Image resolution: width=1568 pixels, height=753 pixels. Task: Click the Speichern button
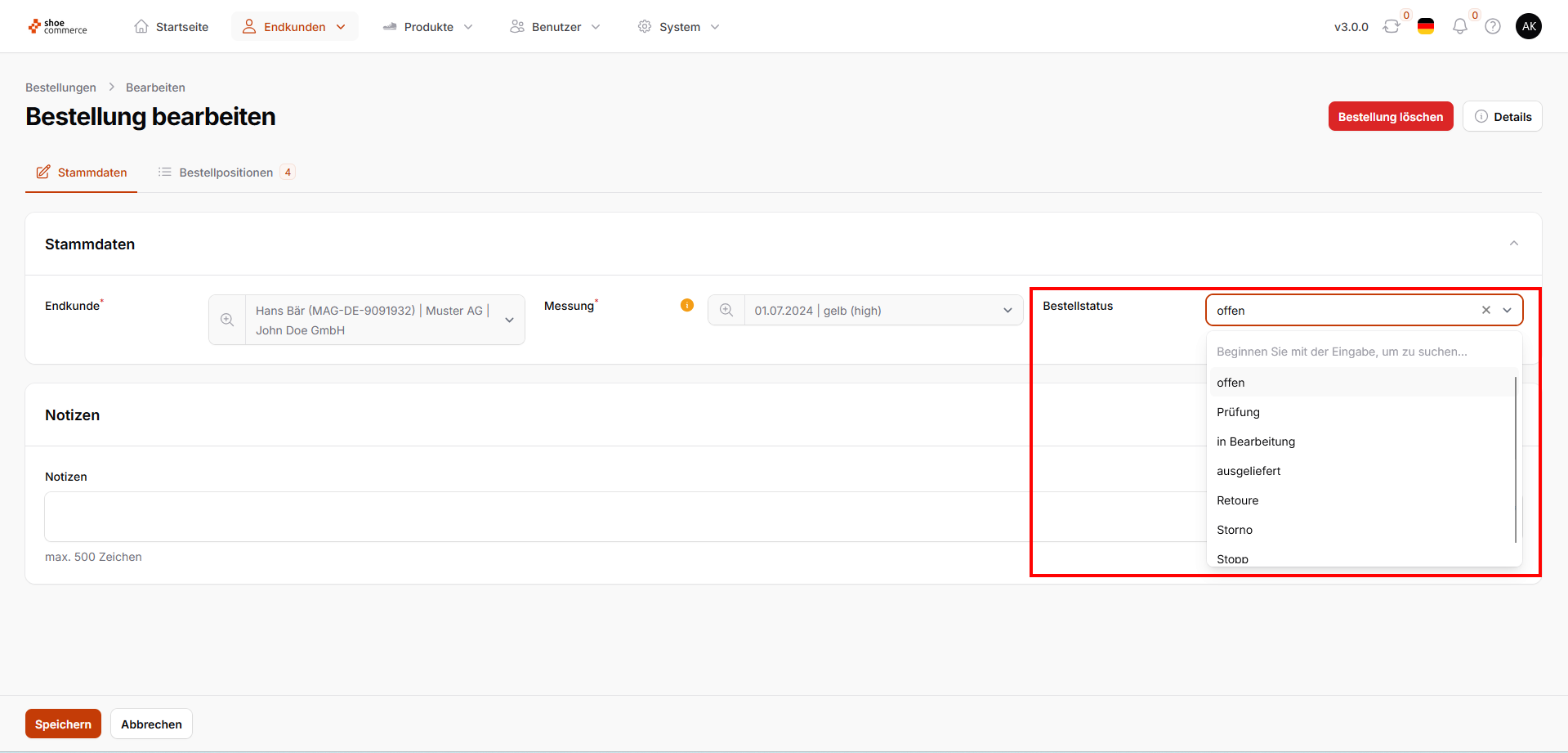(x=63, y=724)
